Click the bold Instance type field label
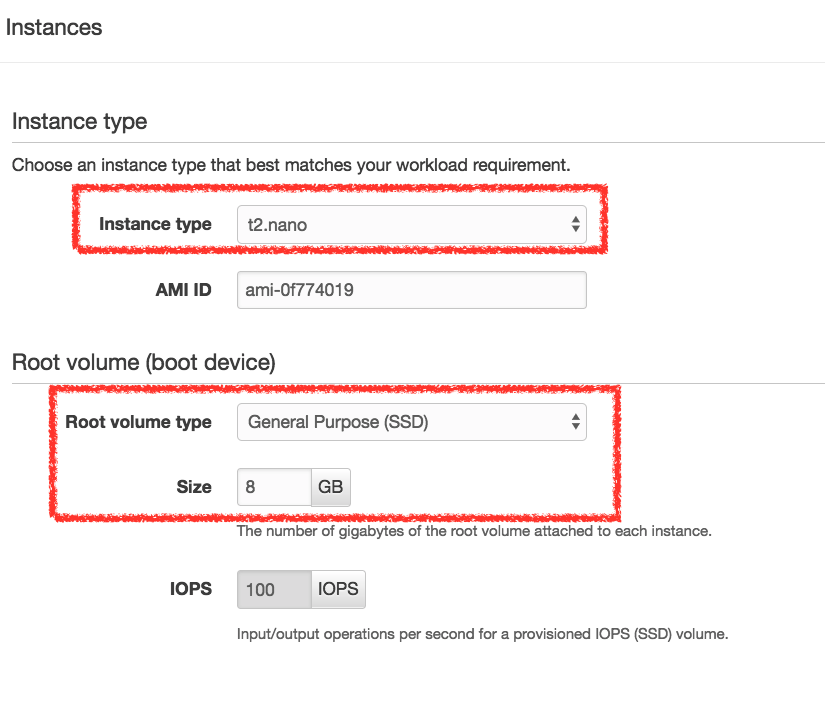The height and width of the screenshot is (707, 825). 155,224
